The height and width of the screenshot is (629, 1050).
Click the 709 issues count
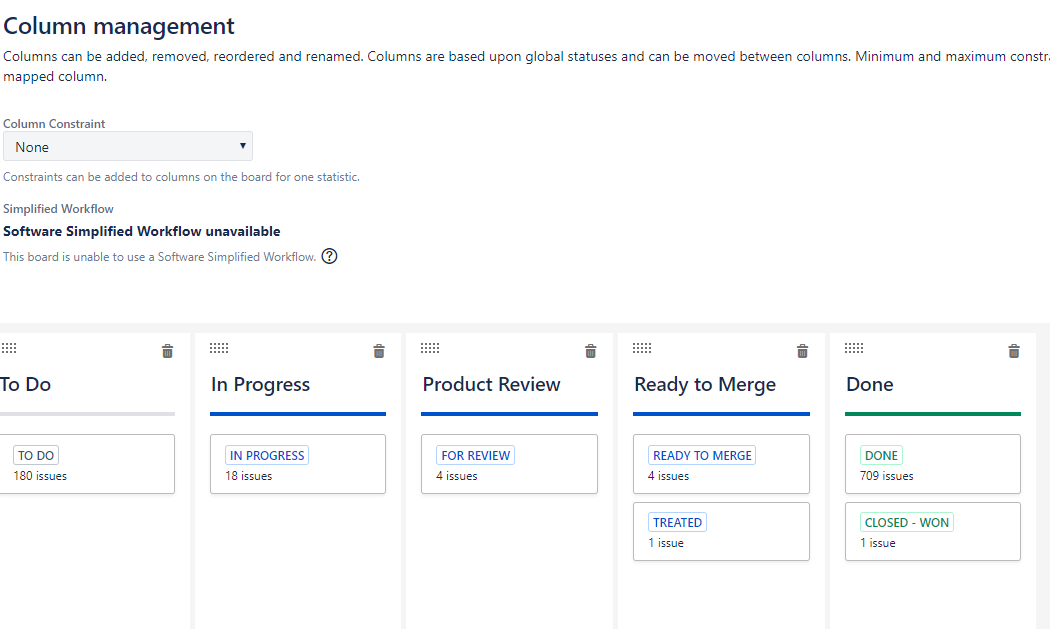pos(887,476)
